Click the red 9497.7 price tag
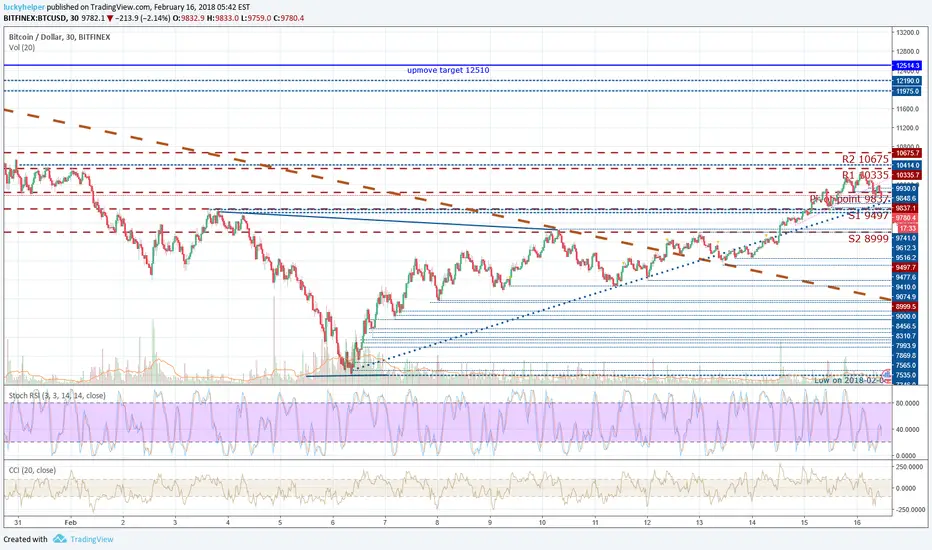932x550 pixels. (906, 268)
